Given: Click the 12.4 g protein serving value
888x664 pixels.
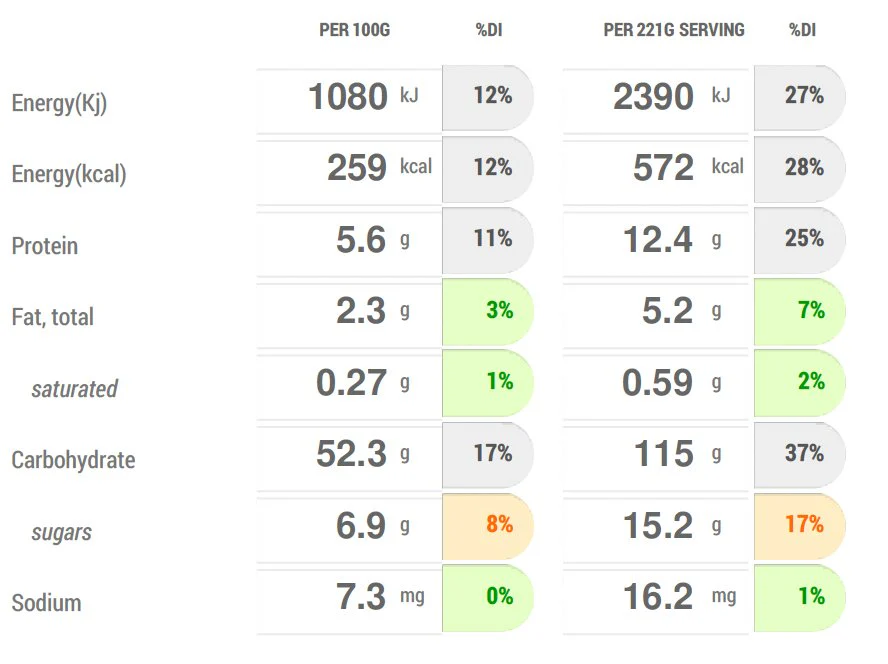Looking at the screenshot, I should [658, 240].
